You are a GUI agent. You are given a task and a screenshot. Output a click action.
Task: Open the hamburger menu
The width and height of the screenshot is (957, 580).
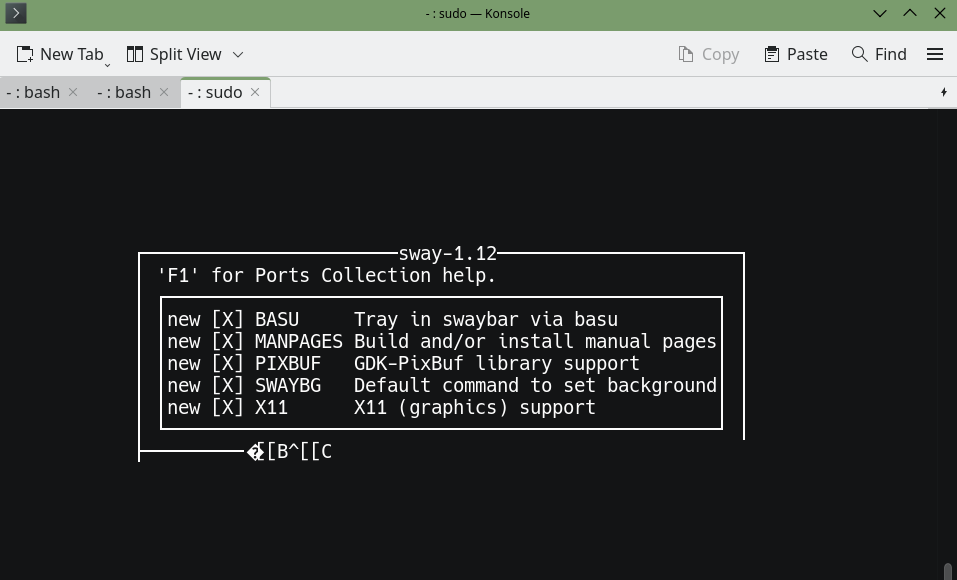pyautogui.click(x=935, y=54)
